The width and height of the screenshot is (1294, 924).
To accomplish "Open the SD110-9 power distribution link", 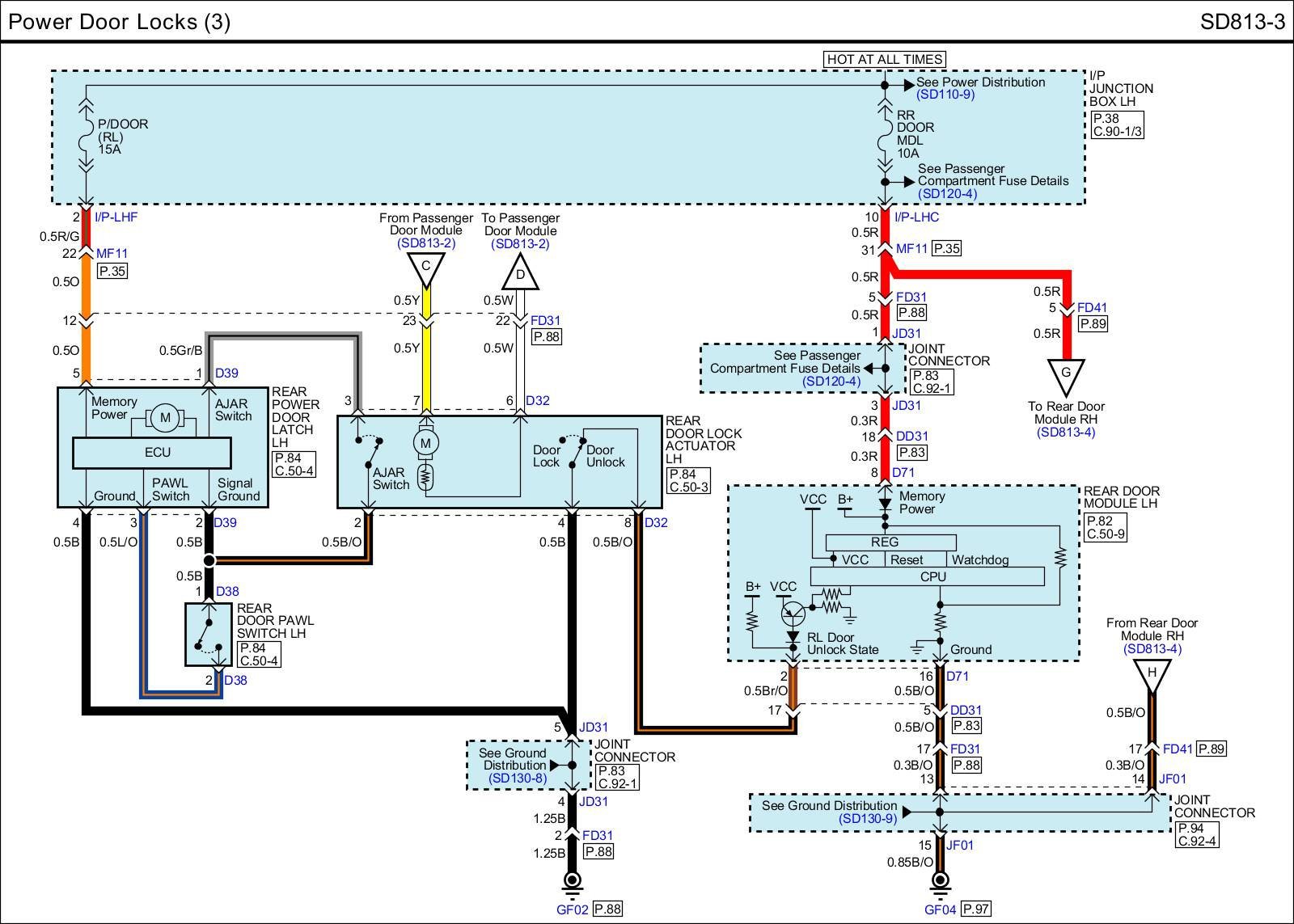I will point(945,95).
